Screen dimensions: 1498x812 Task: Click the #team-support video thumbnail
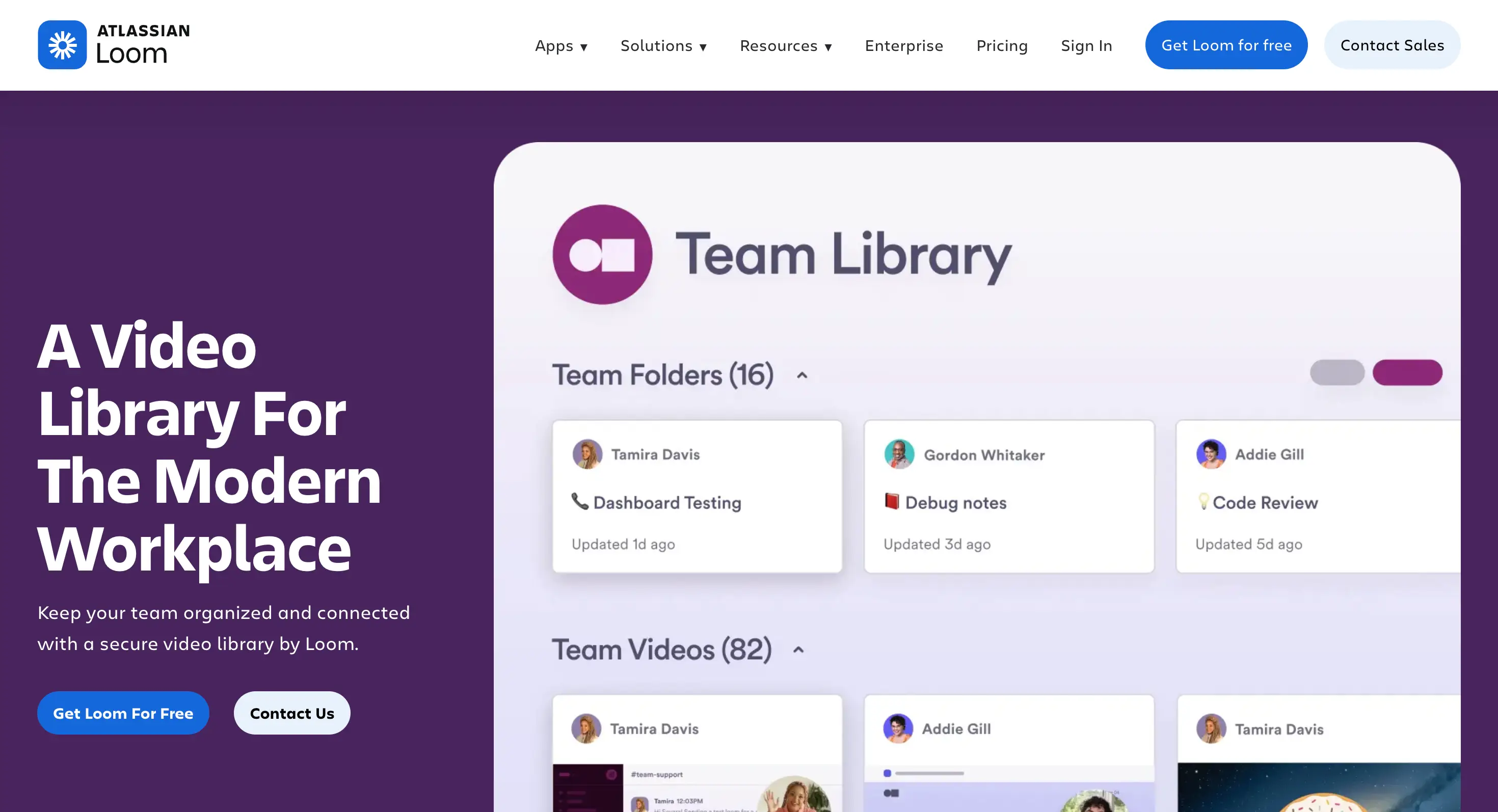tap(697, 788)
